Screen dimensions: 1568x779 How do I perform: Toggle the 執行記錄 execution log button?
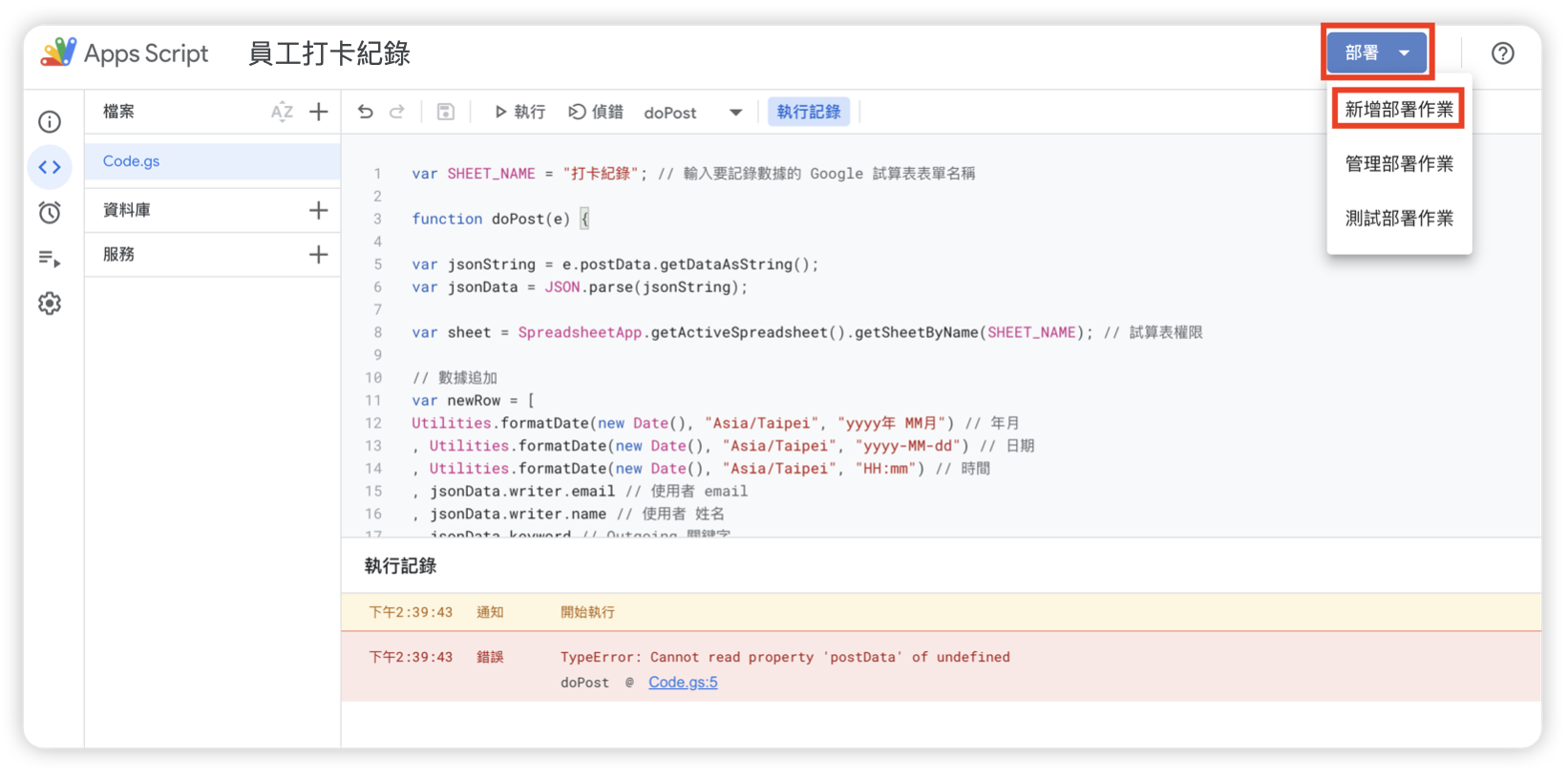[808, 112]
